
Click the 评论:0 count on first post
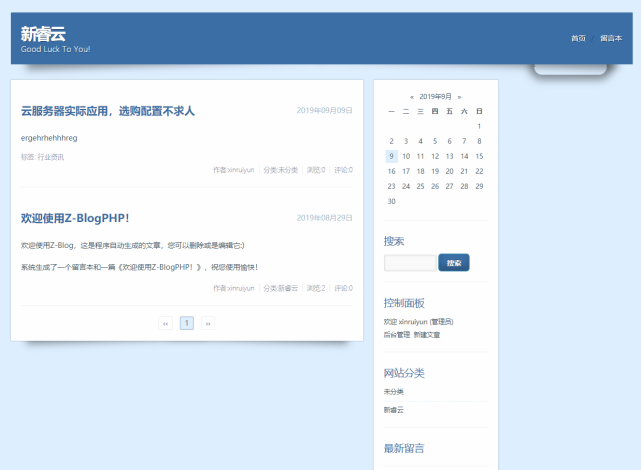(x=343, y=170)
